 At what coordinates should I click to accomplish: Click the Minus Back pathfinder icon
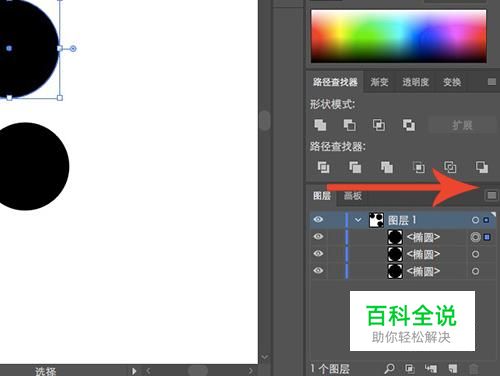(x=482, y=167)
